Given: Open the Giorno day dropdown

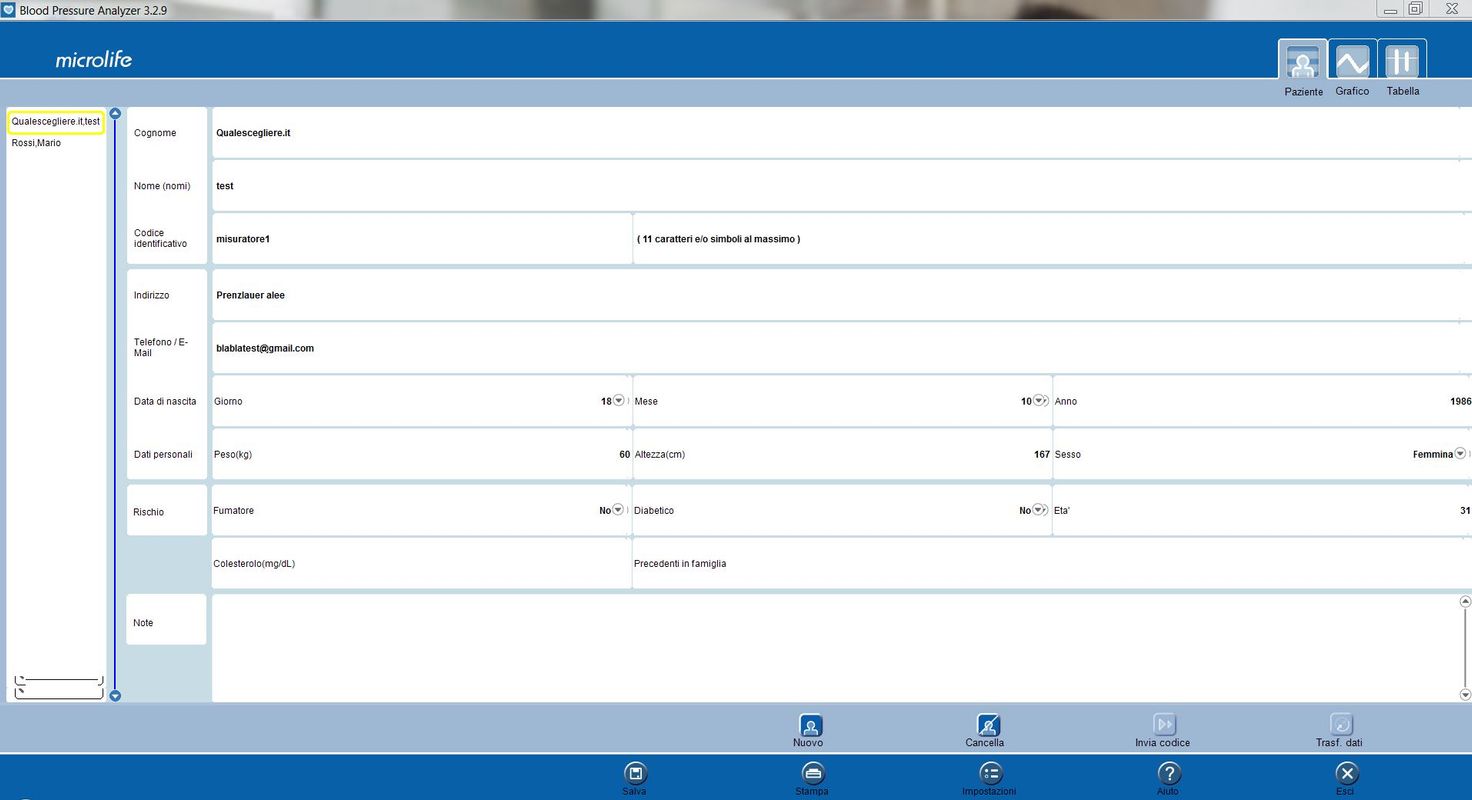Looking at the screenshot, I should pyautogui.click(x=619, y=401).
